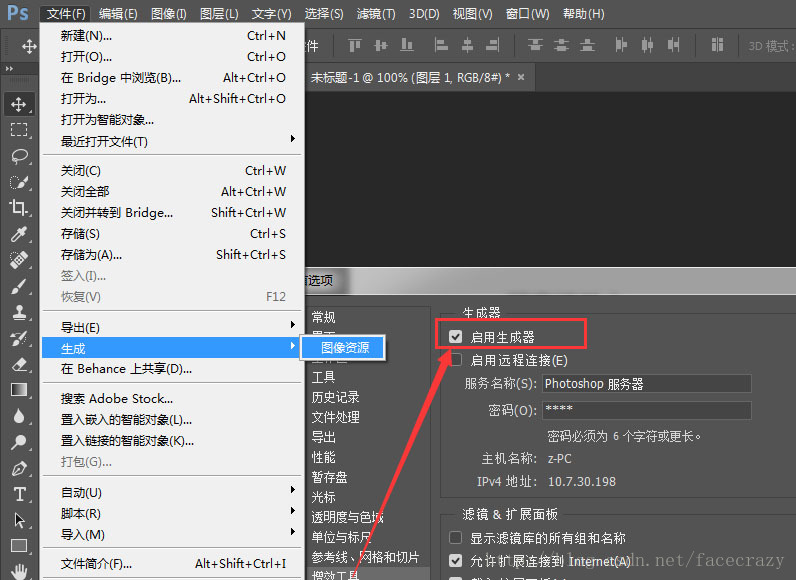Select 常规 preferences category
796x580 pixels.
(323, 317)
